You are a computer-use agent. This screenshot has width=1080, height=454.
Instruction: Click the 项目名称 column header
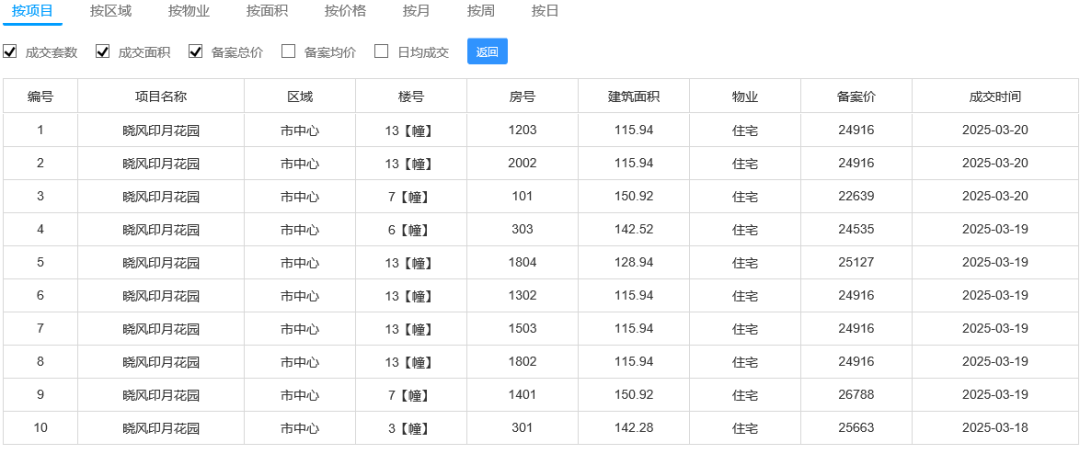point(161,96)
